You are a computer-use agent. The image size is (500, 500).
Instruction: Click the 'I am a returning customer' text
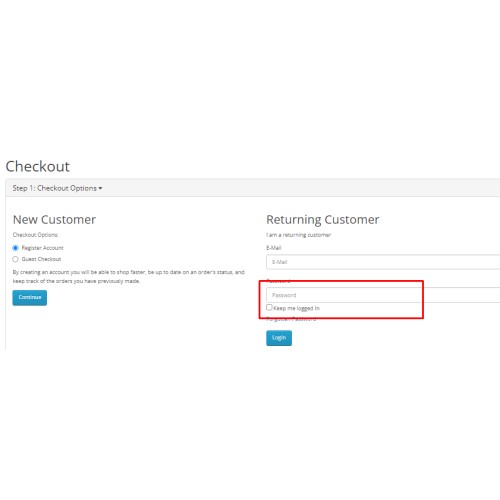298,235
